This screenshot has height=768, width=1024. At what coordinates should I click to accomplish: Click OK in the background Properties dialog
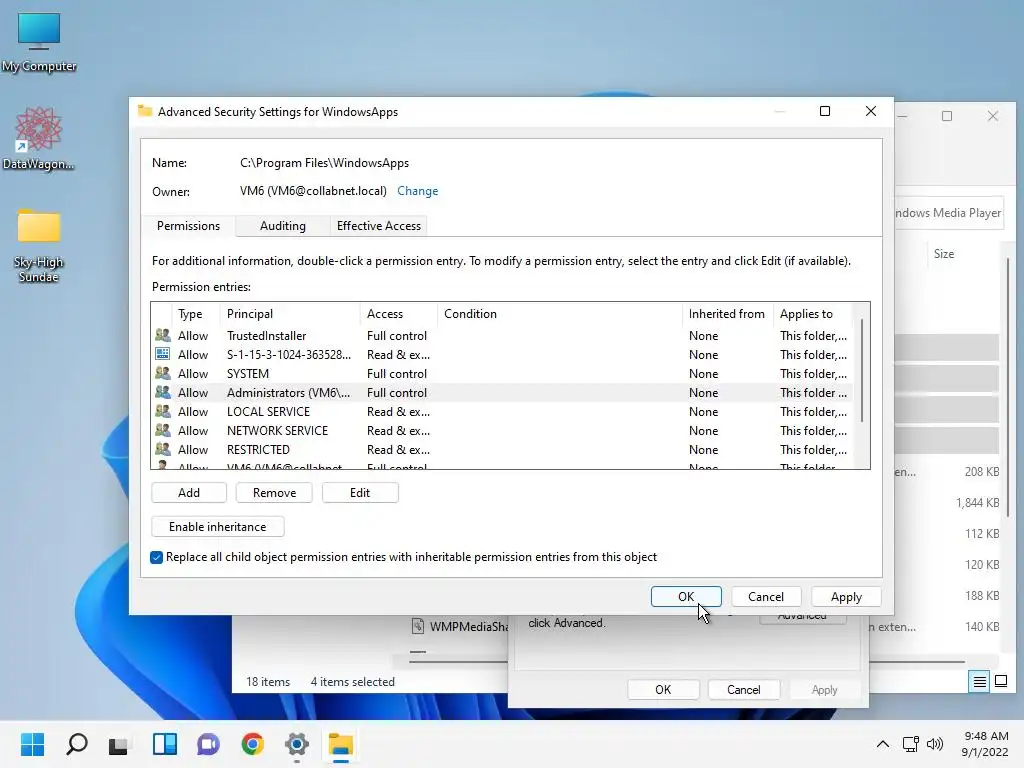pyautogui.click(x=663, y=690)
